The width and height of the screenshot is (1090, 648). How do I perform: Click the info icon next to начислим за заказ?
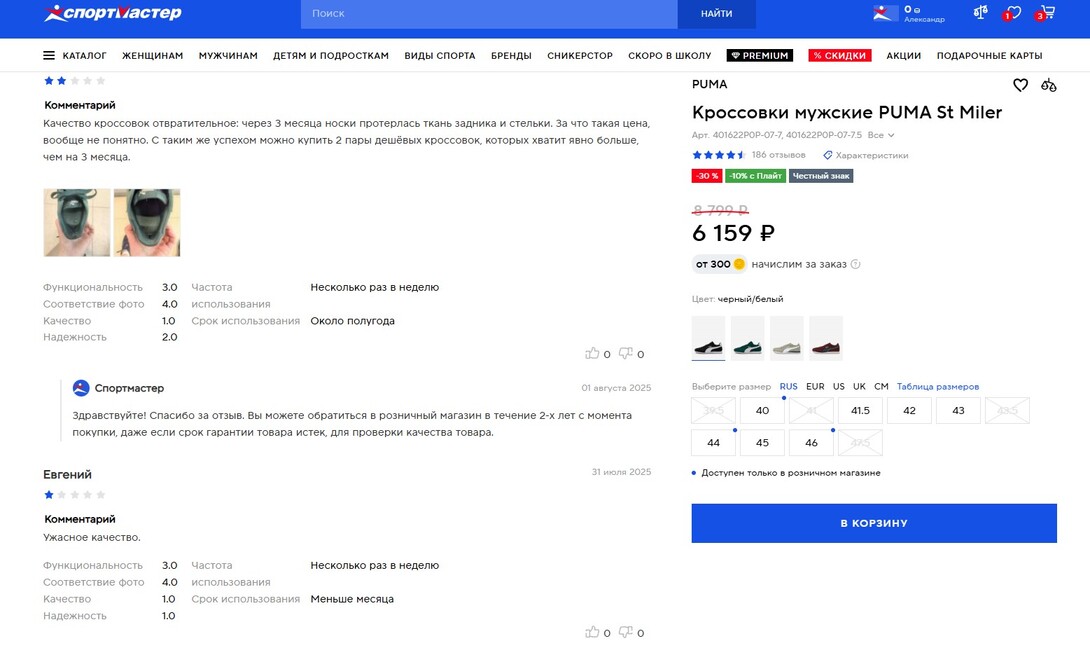coord(856,264)
